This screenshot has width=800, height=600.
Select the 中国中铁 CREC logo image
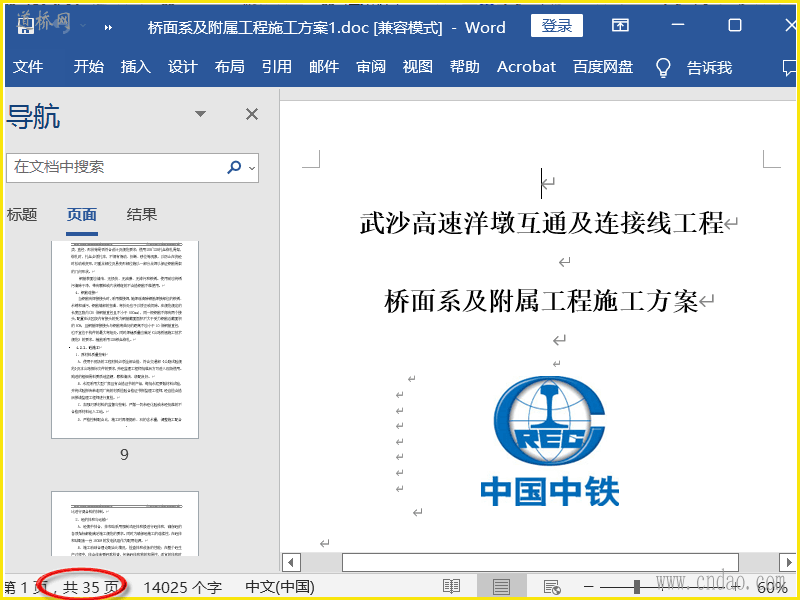click(x=549, y=441)
